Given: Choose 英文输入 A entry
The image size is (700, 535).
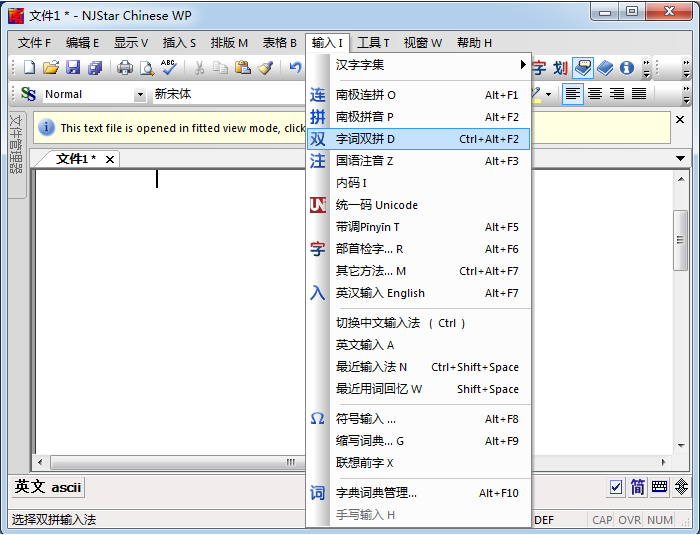Looking at the screenshot, I should tap(418, 345).
